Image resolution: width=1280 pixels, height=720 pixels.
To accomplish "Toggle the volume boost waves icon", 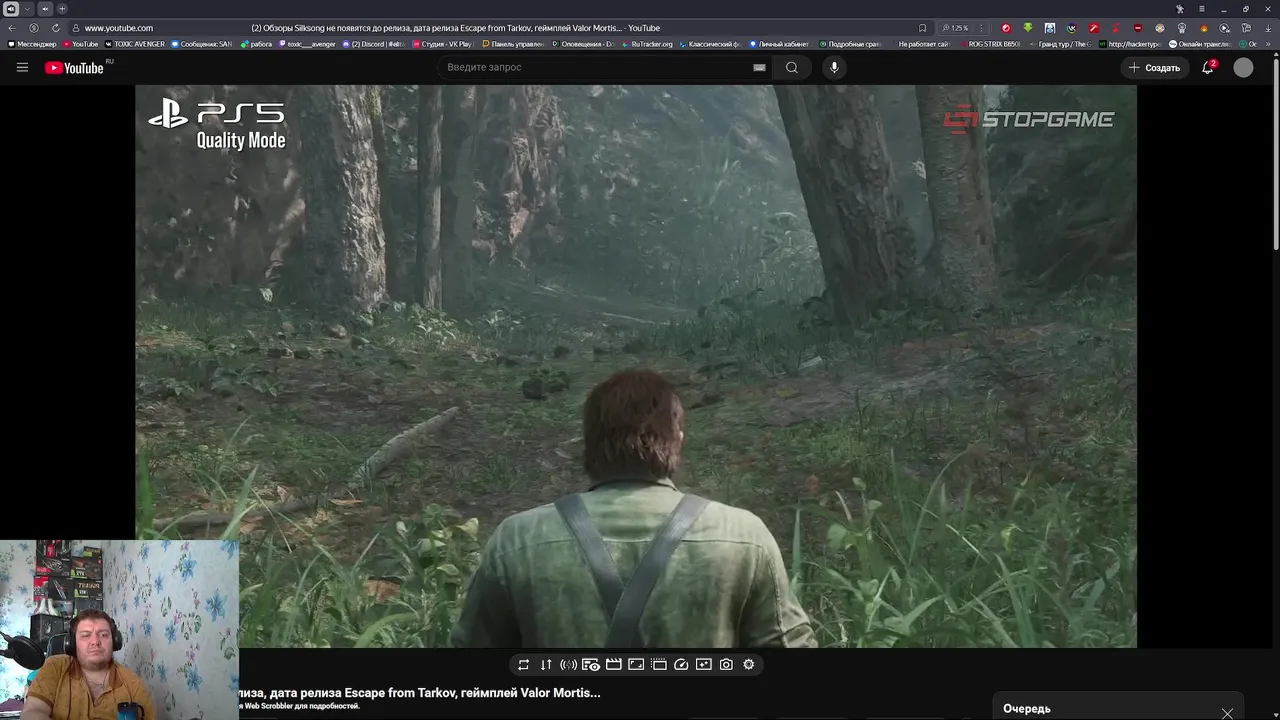I will (x=568, y=664).
